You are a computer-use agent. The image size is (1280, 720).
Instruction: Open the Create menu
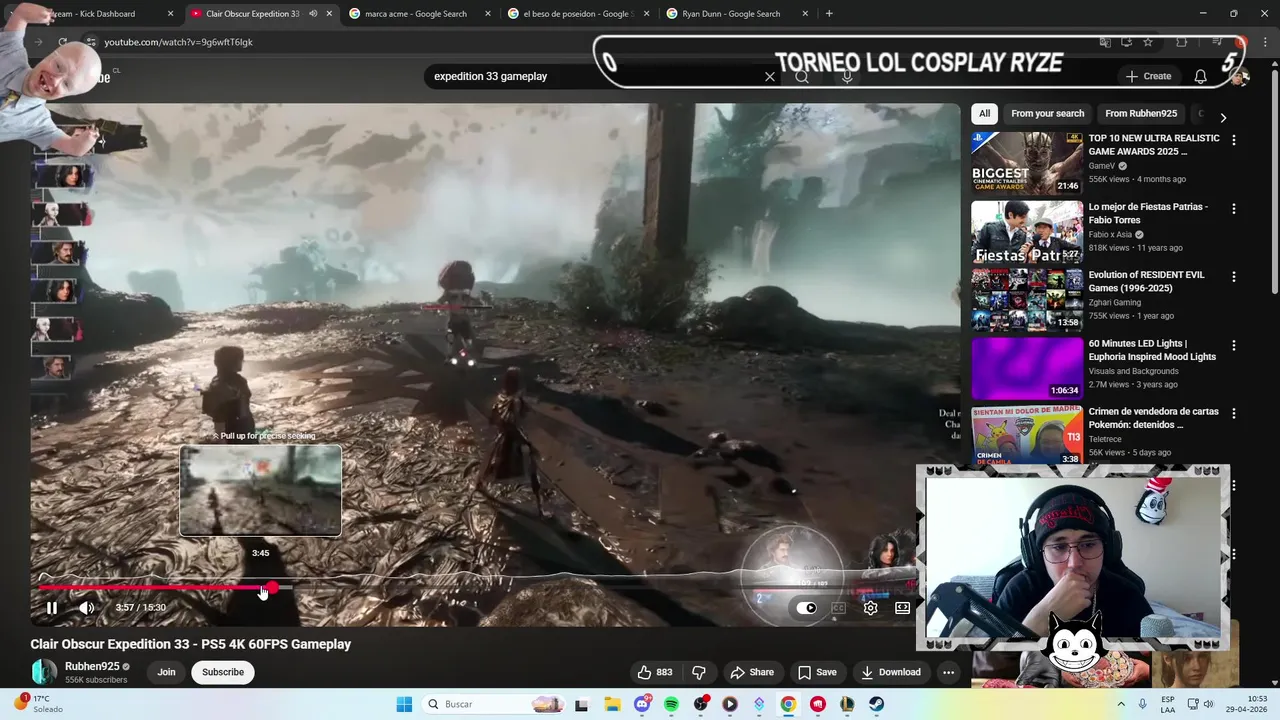(x=1148, y=76)
